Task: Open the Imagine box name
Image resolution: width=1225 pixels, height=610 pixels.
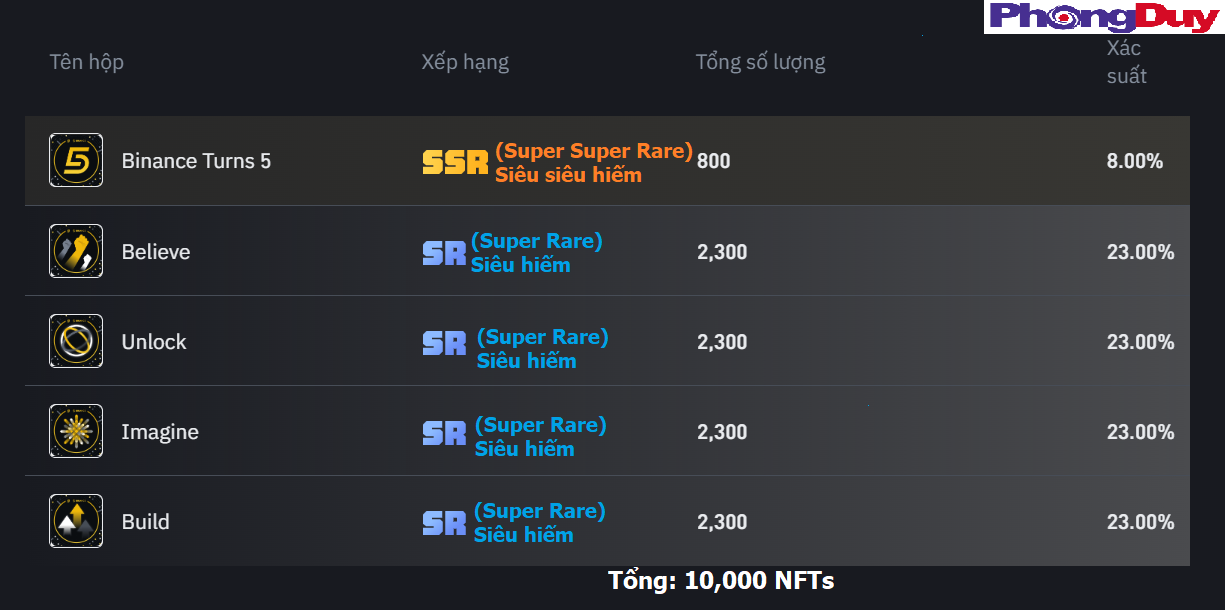Action: [160, 432]
